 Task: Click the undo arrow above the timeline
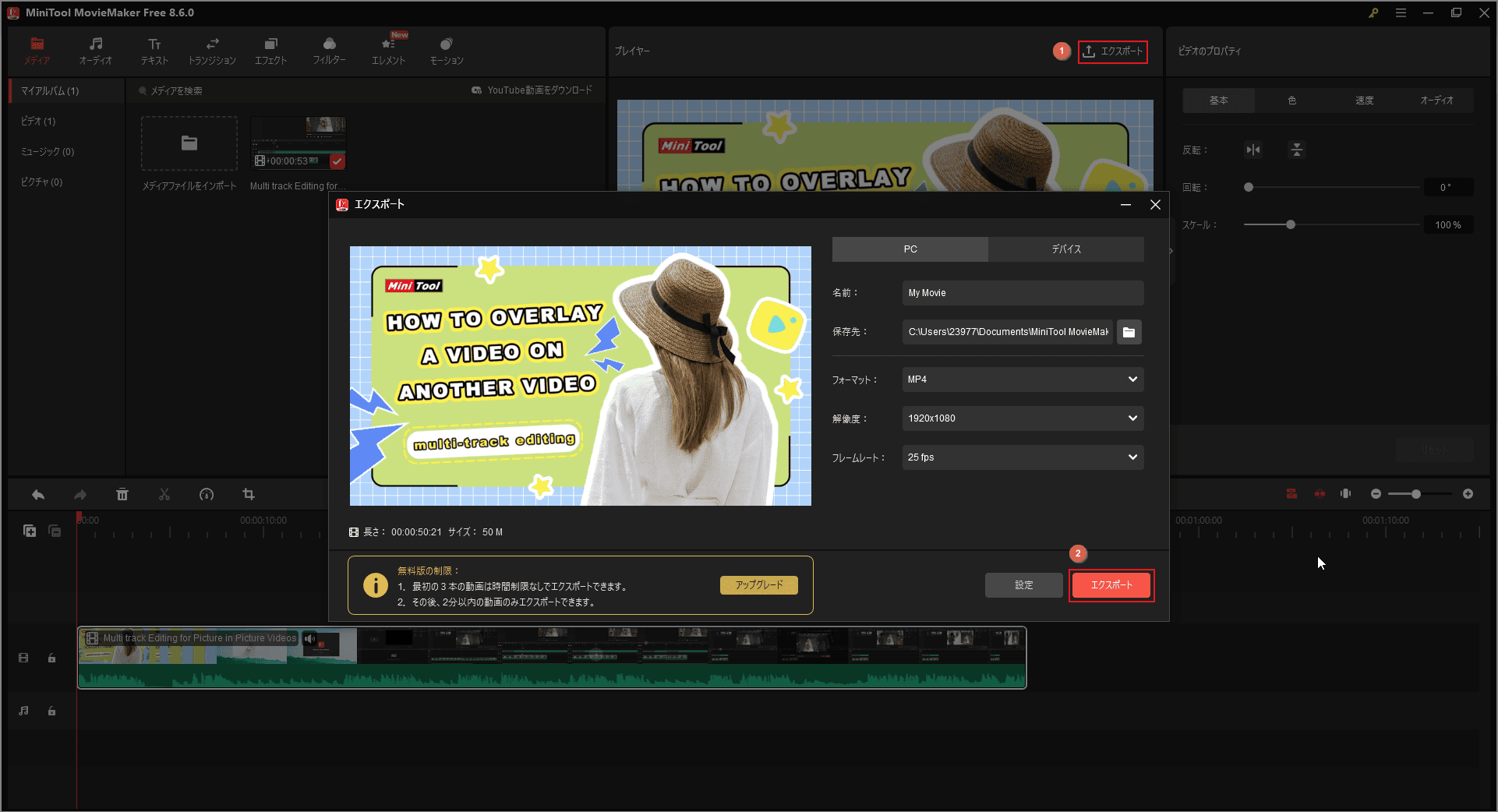tap(37, 494)
